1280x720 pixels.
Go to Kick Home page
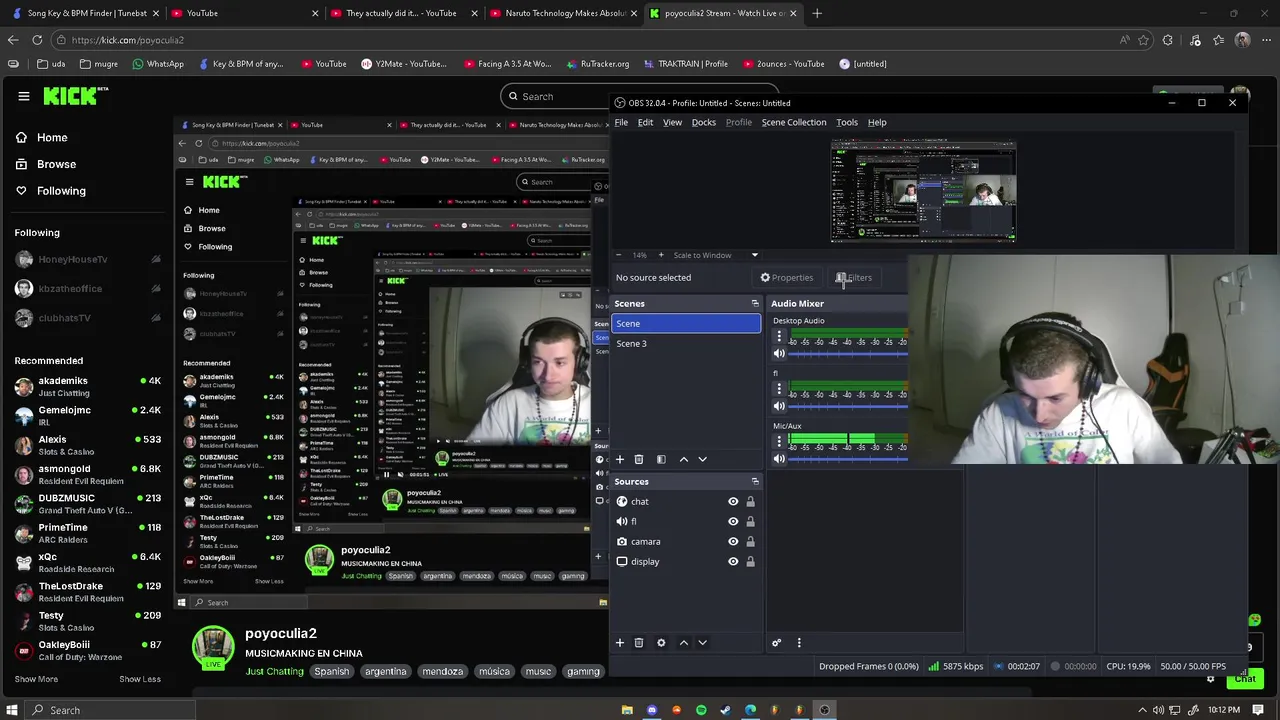[52, 137]
